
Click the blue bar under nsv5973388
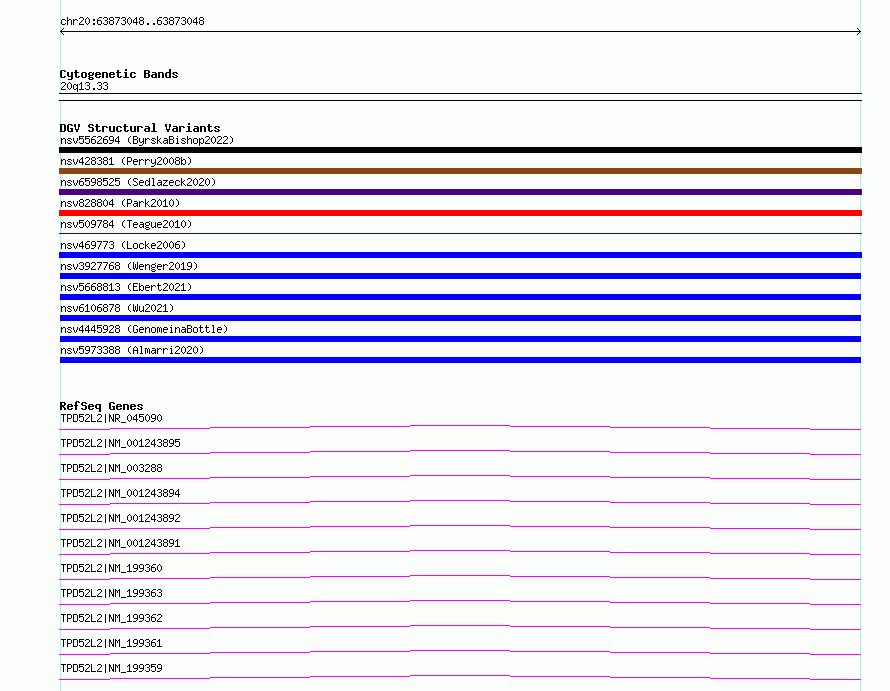(460, 360)
